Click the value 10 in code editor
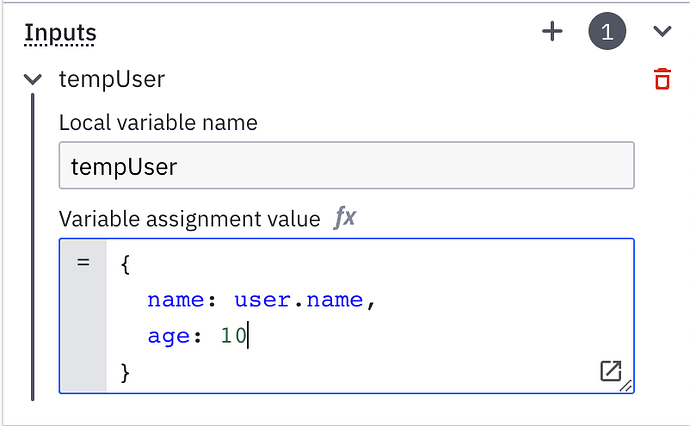The width and height of the screenshot is (690, 426). pos(233,337)
